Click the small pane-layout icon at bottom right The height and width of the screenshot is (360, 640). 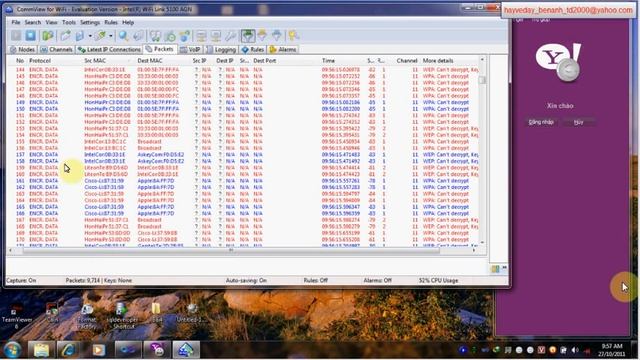[495, 269]
